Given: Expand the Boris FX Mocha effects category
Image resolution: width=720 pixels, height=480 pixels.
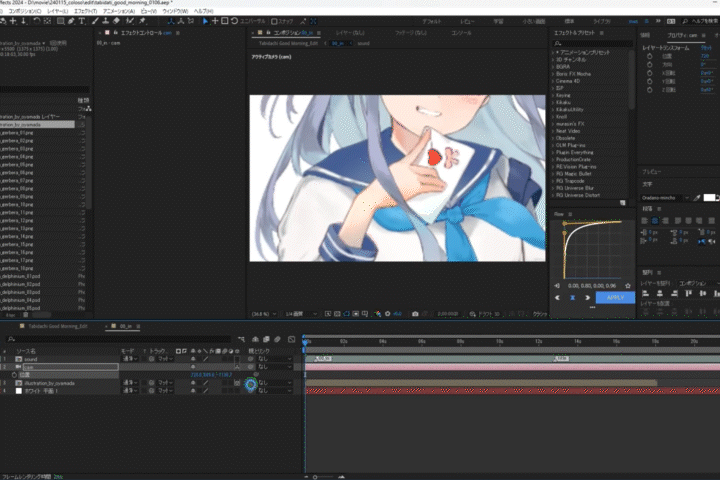Looking at the screenshot, I should coord(553,74).
